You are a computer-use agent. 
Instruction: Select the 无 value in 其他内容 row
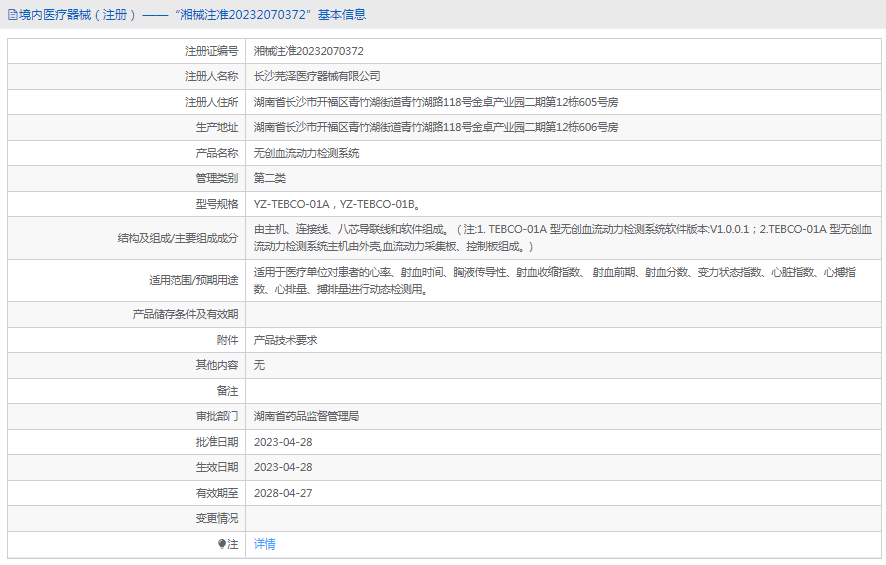[x=259, y=365]
